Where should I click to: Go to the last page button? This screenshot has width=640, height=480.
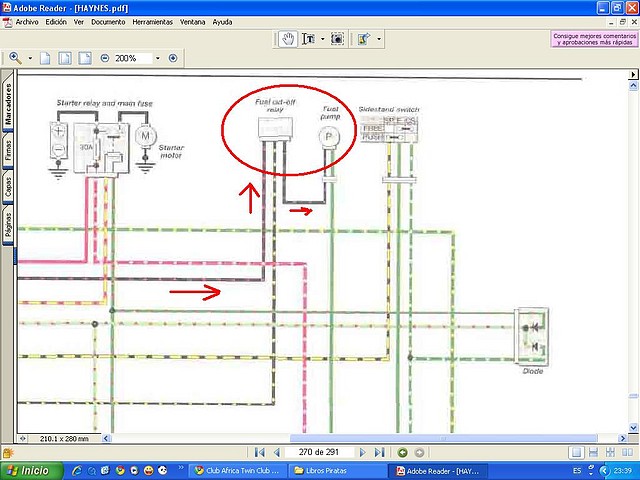pyautogui.click(x=380, y=452)
